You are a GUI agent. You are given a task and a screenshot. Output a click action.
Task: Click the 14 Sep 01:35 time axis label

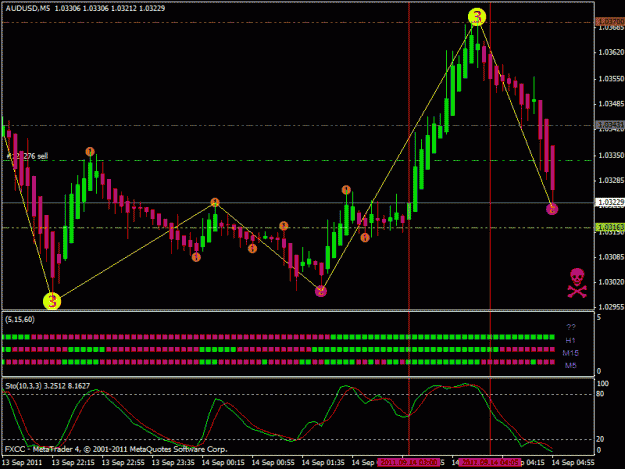pyautogui.click(x=323, y=462)
